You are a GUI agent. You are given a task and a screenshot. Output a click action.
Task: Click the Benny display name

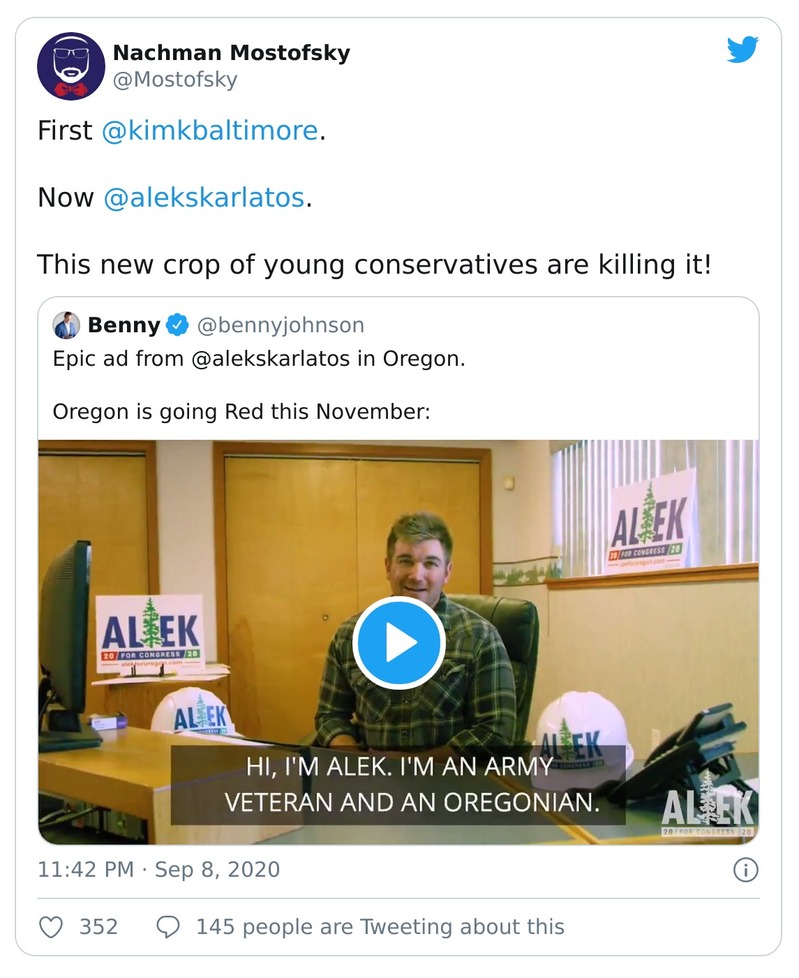[123, 325]
